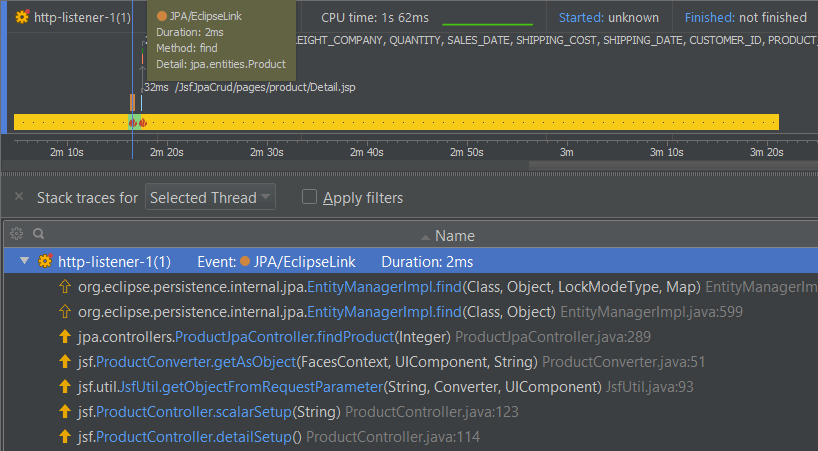Screen dimensions: 818x451
Task: Open ProductJpaController.findProduct link
Action: 284,337
